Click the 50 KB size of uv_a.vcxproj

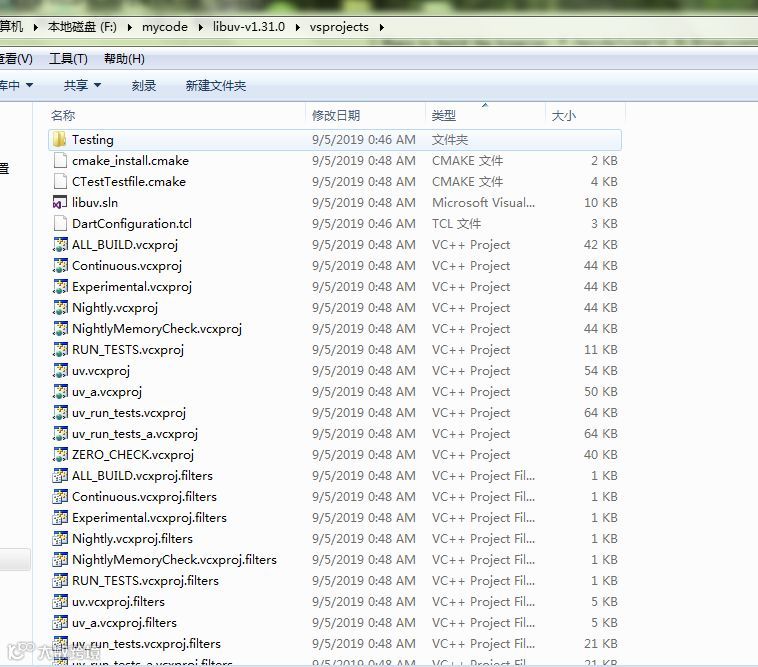pyautogui.click(x=601, y=392)
